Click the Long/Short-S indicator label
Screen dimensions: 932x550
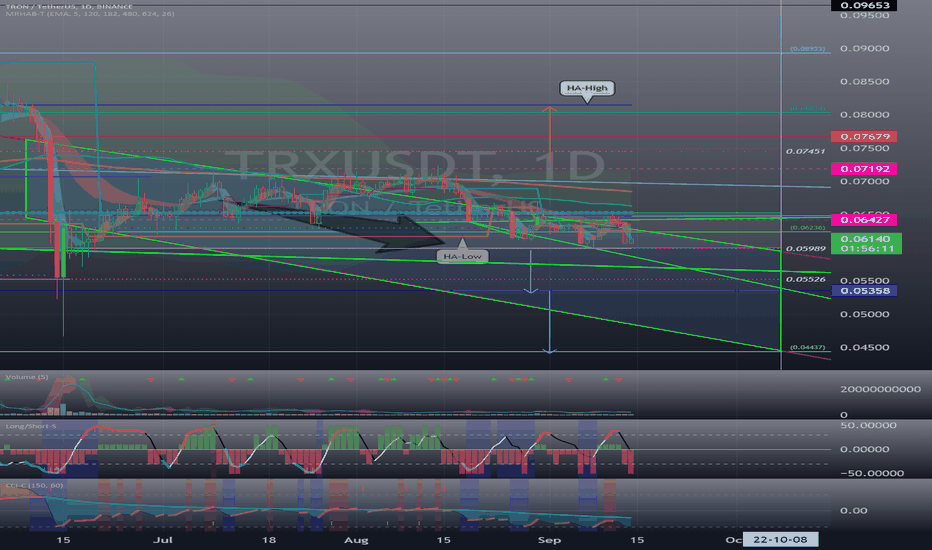[31, 426]
